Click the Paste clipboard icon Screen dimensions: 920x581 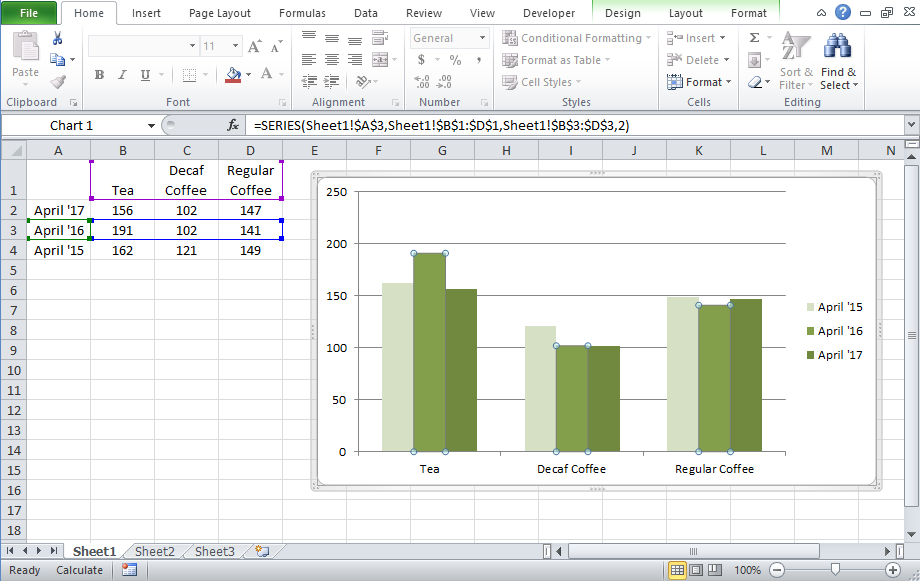(25, 47)
